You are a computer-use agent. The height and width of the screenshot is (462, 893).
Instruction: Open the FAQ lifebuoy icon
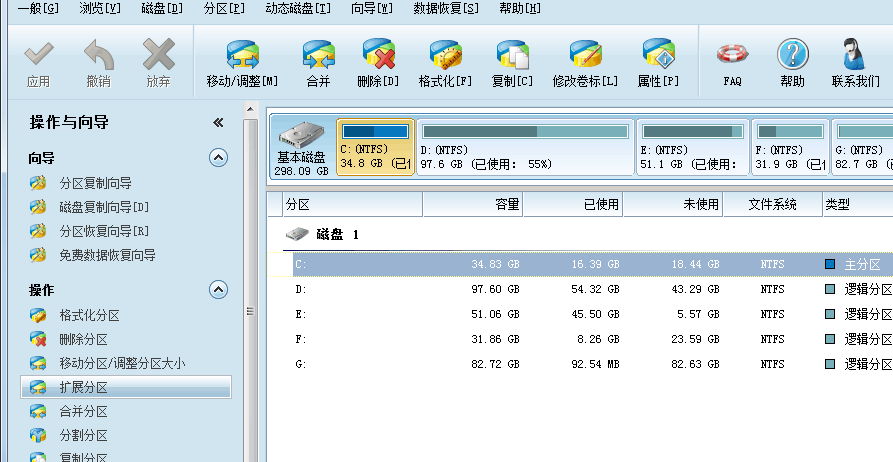(x=732, y=55)
